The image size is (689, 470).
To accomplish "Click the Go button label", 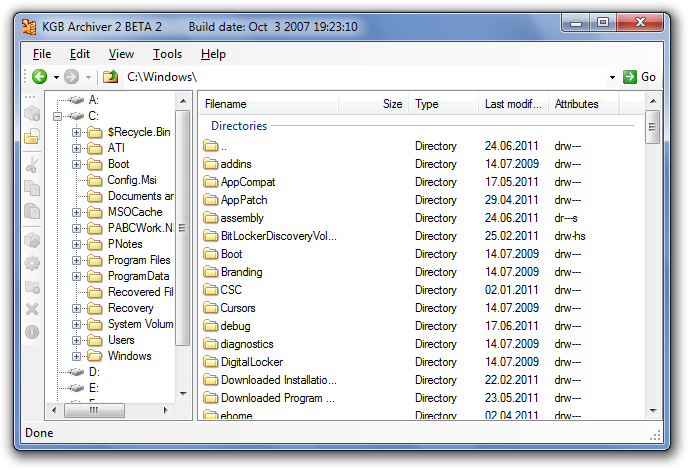I will coord(648,77).
